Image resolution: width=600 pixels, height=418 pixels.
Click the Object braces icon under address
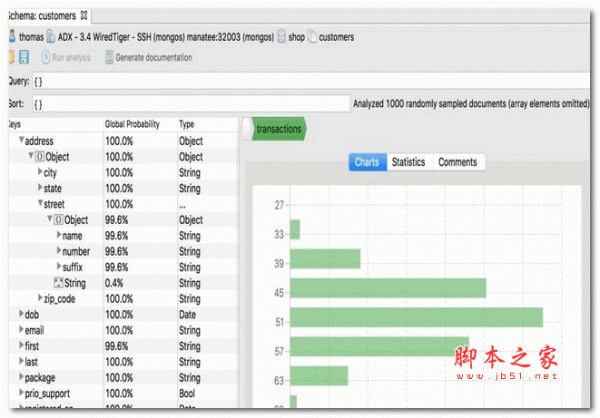click(40, 157)
